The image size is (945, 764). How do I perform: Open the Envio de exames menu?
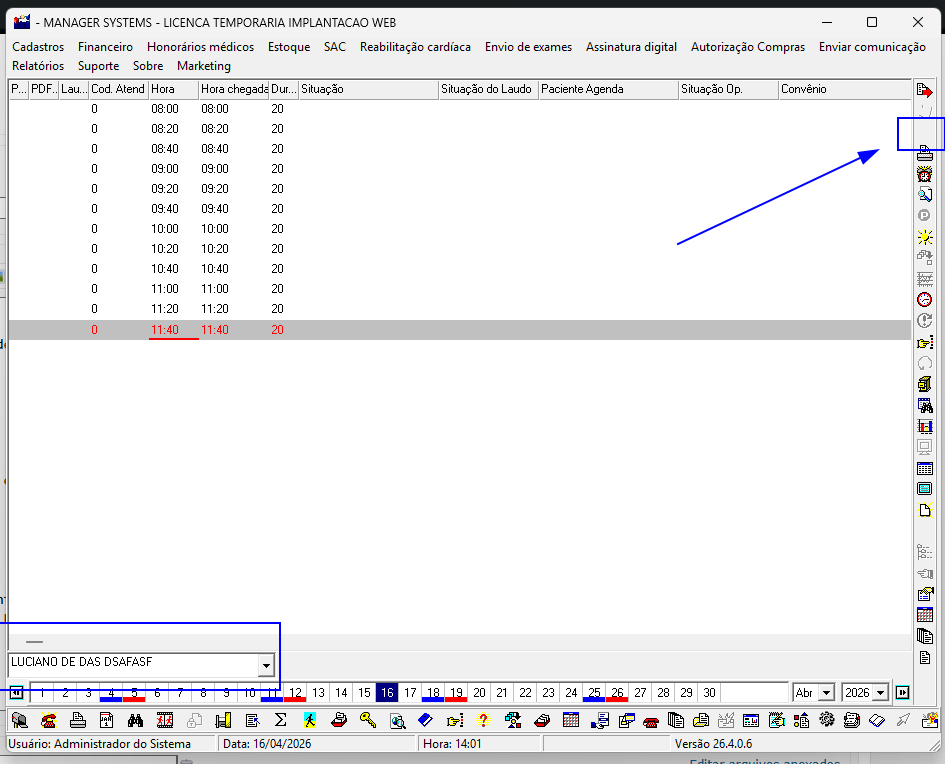coord(529,47)
